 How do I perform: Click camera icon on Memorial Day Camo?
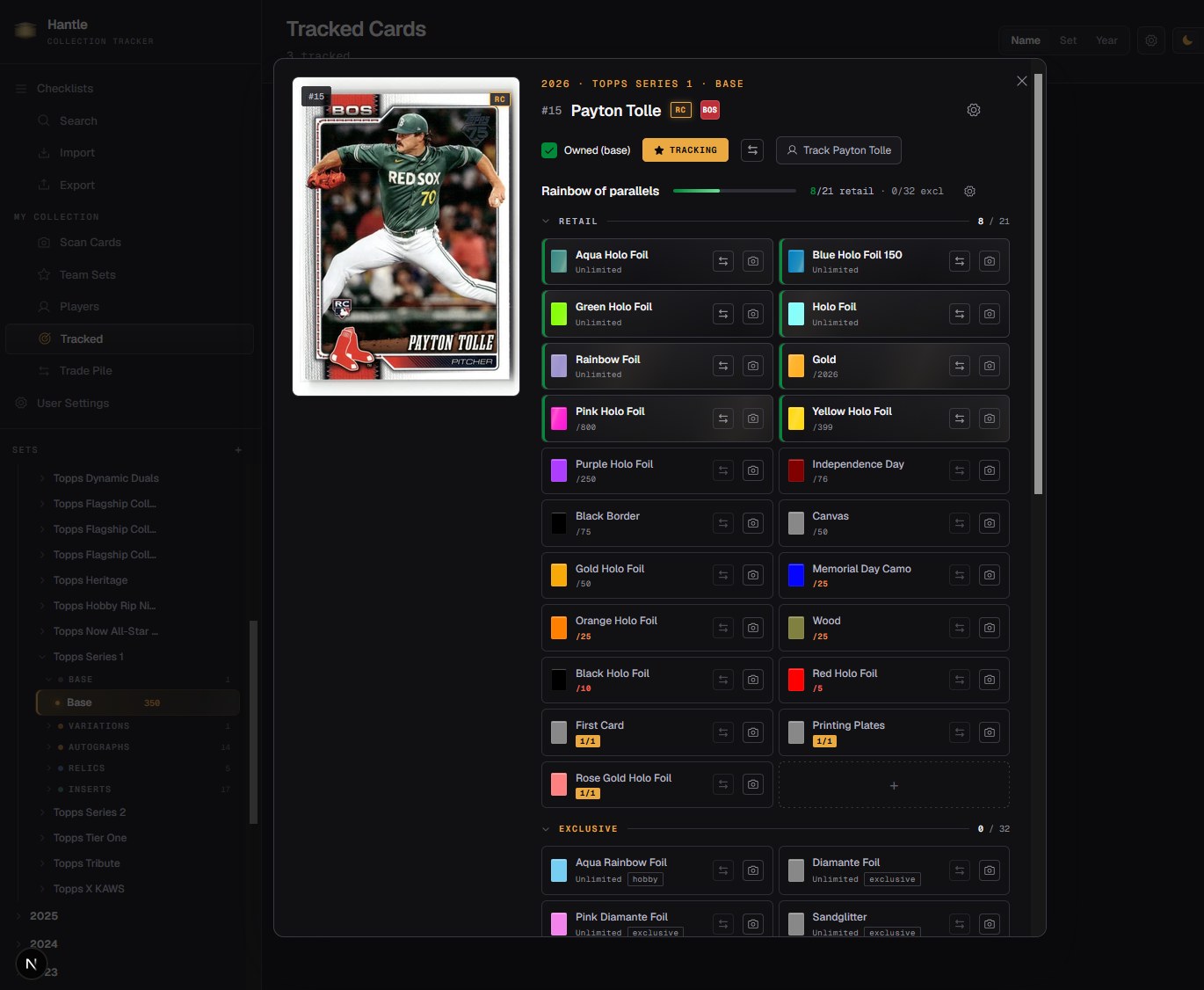(990, 575)
